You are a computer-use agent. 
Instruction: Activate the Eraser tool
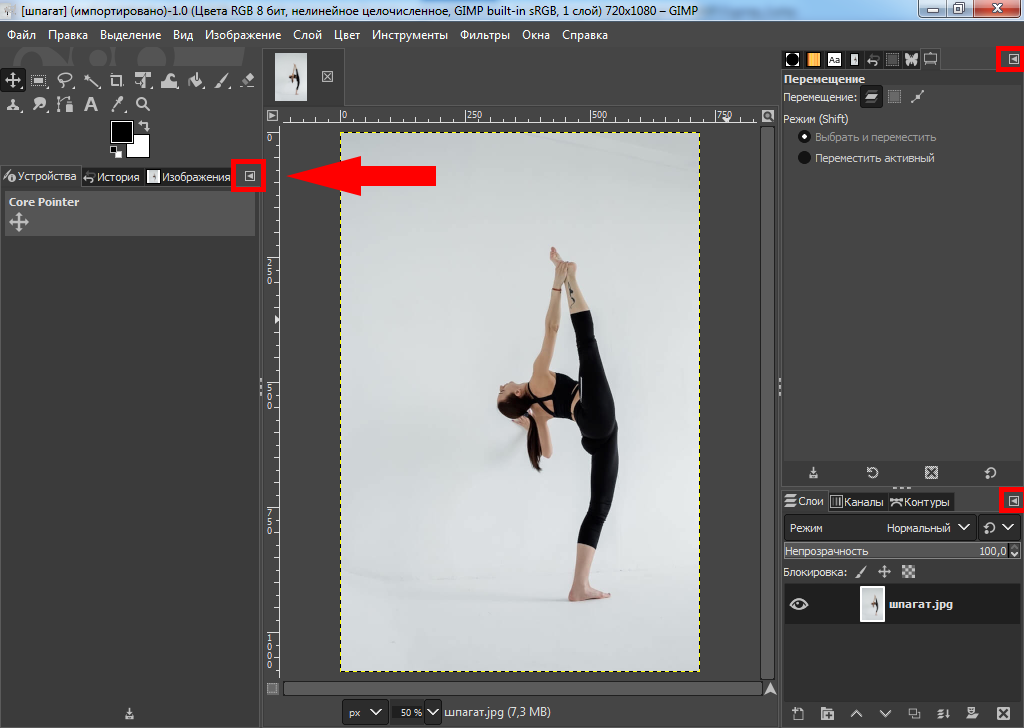[x=248, y=81]
